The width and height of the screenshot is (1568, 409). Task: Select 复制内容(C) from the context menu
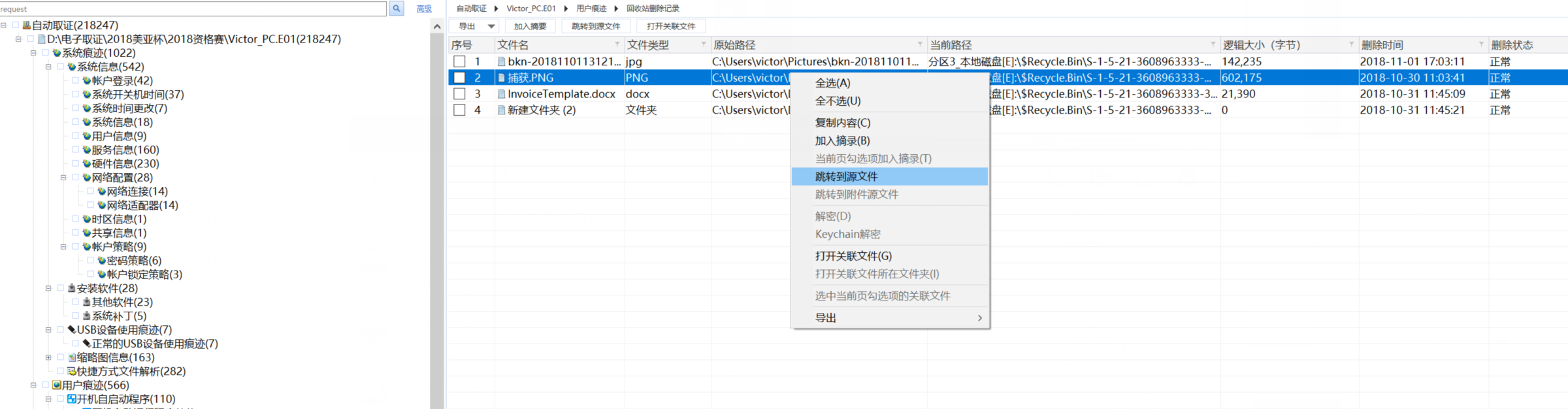coord(842,123)
